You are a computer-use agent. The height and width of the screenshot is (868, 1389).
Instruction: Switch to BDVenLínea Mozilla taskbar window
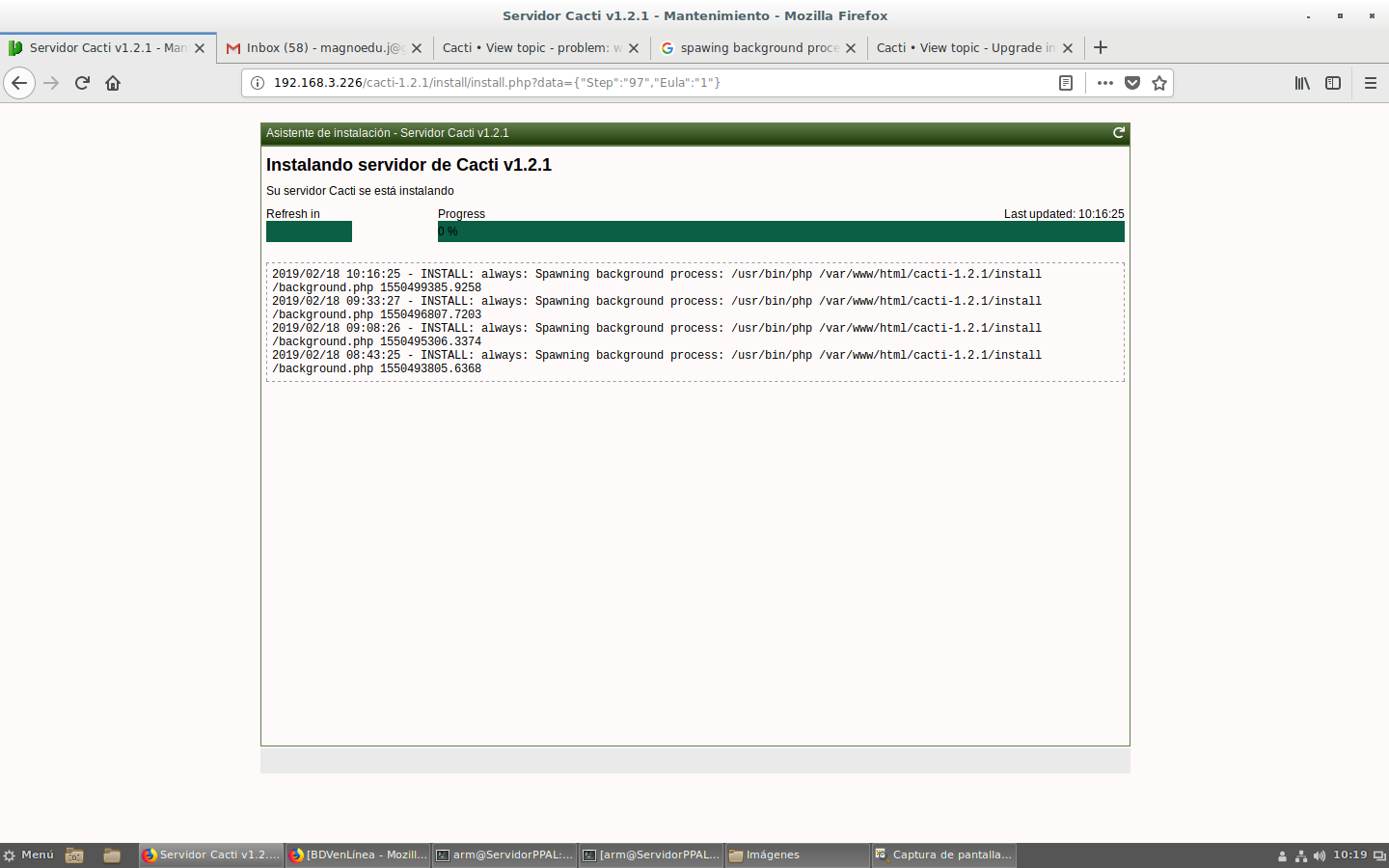[358, 855]
